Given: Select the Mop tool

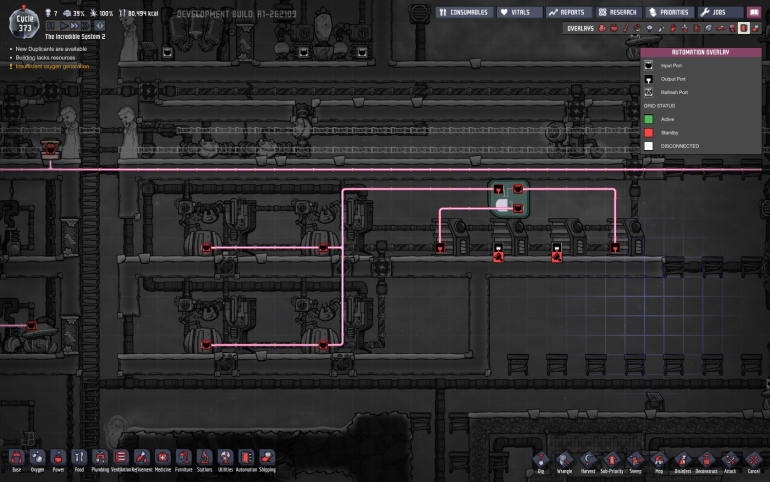Looking at the screenshot, I should (x=659, y=460).
